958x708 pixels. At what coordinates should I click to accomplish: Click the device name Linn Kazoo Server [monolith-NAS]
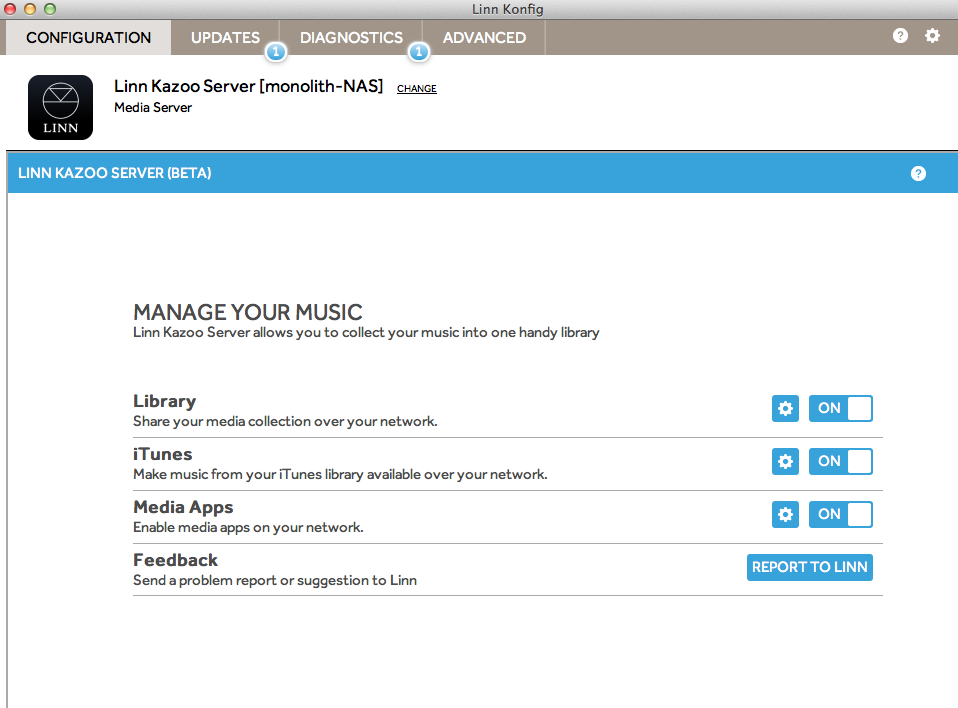point(249,86)
